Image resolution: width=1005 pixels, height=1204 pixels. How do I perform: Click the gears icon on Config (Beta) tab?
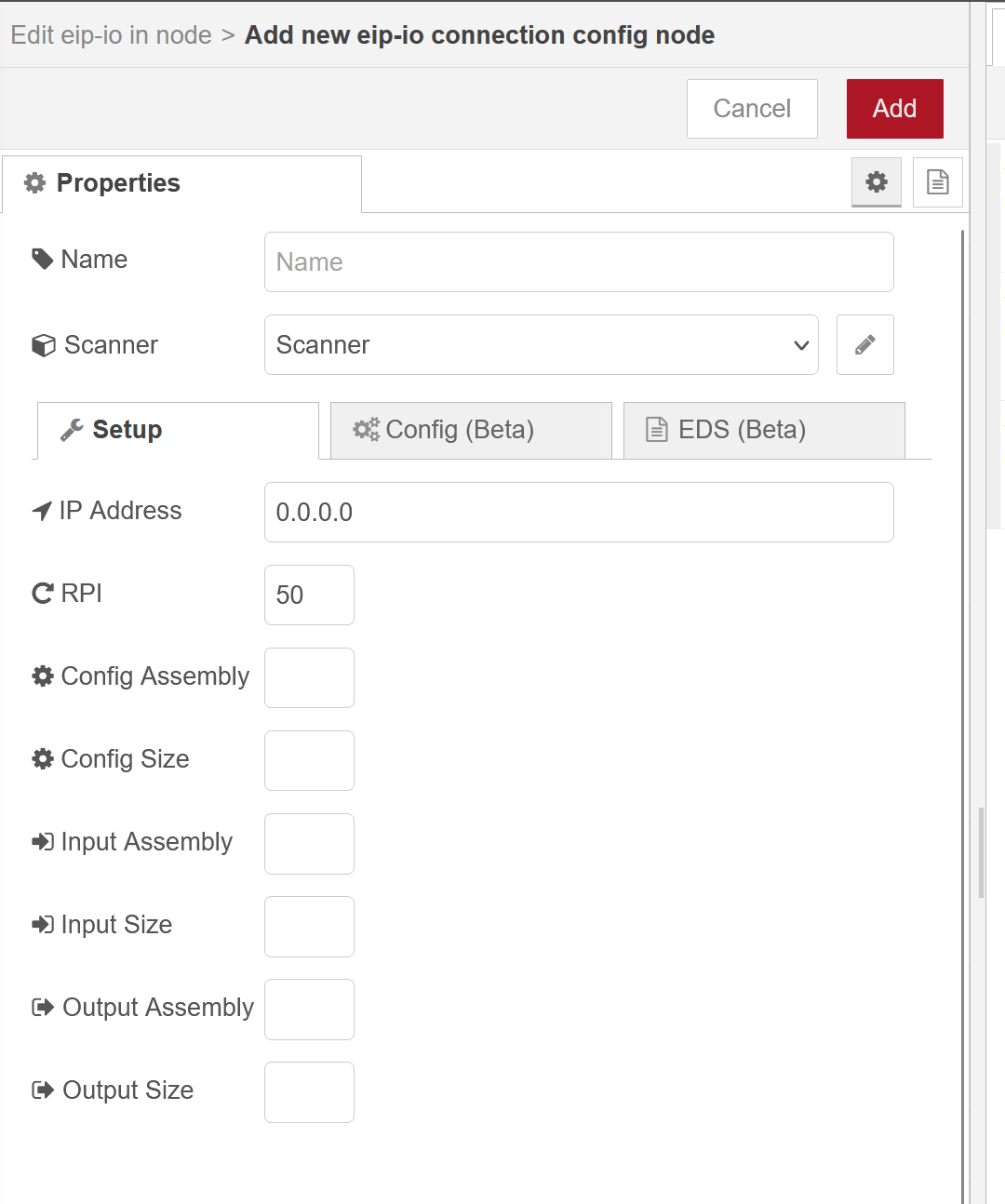coord(367,429)
